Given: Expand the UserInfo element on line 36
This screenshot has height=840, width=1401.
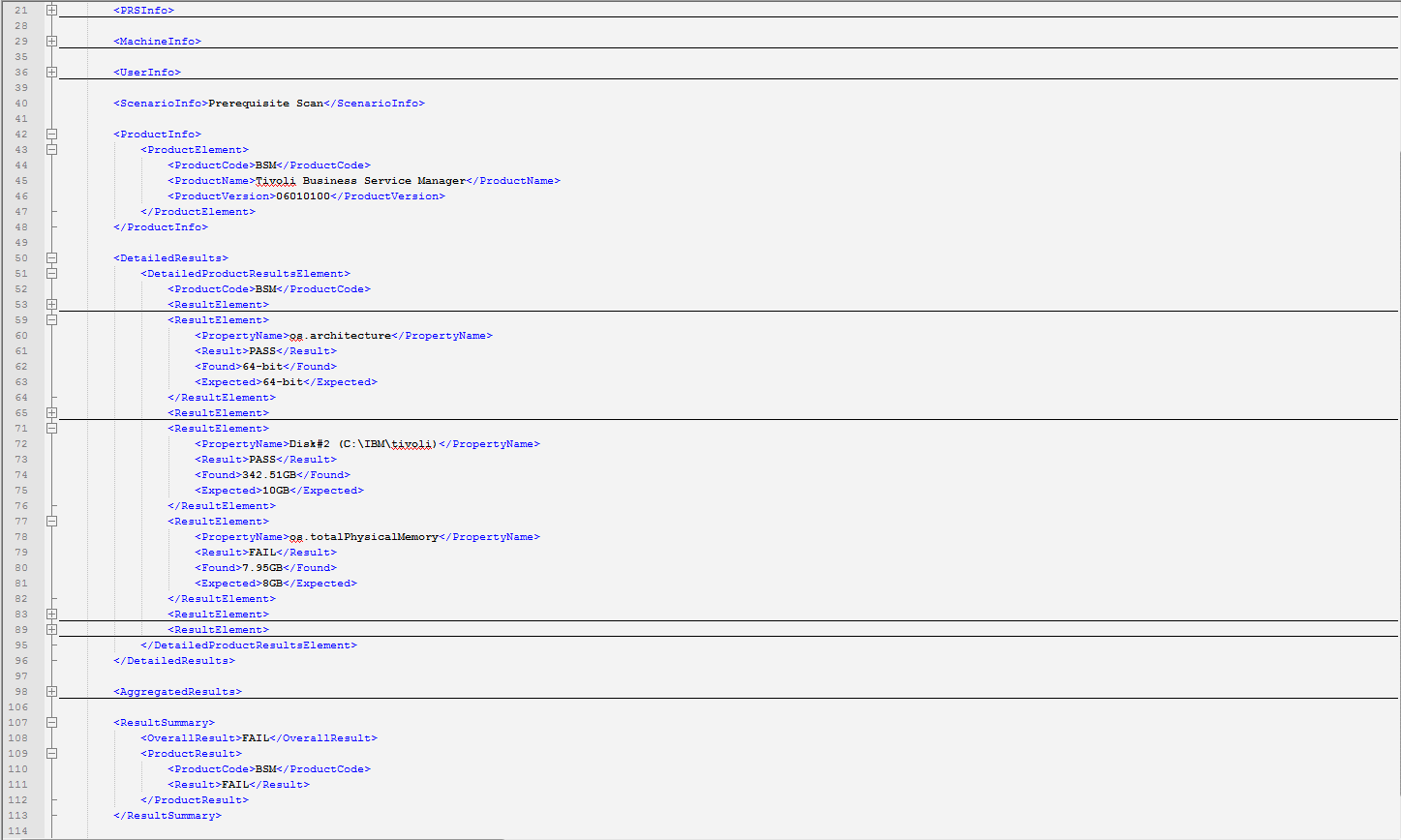Looking at the screenshot, I should [51, 72].
